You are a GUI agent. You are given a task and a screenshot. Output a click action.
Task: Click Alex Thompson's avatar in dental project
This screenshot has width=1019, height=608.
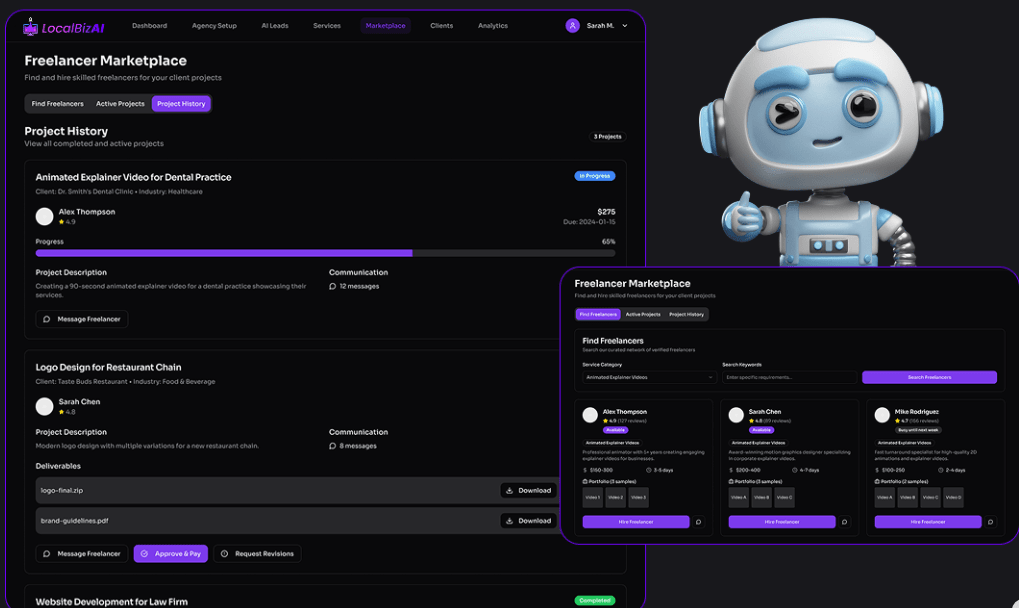44,216
